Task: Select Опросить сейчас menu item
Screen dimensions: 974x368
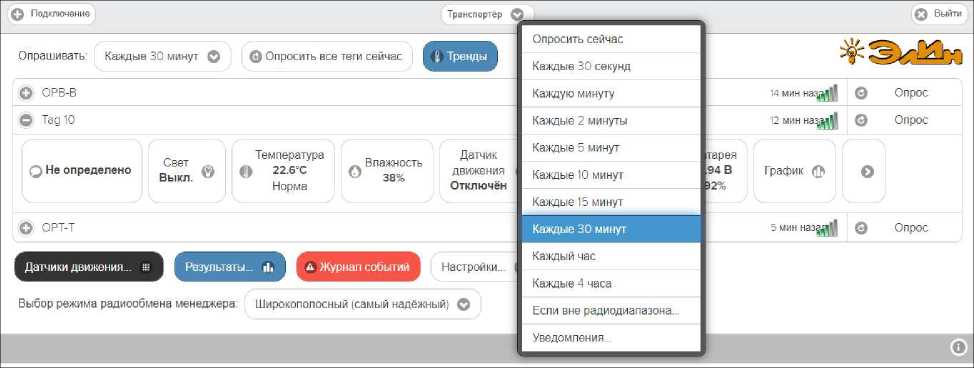Action: (x=611, y=39)
